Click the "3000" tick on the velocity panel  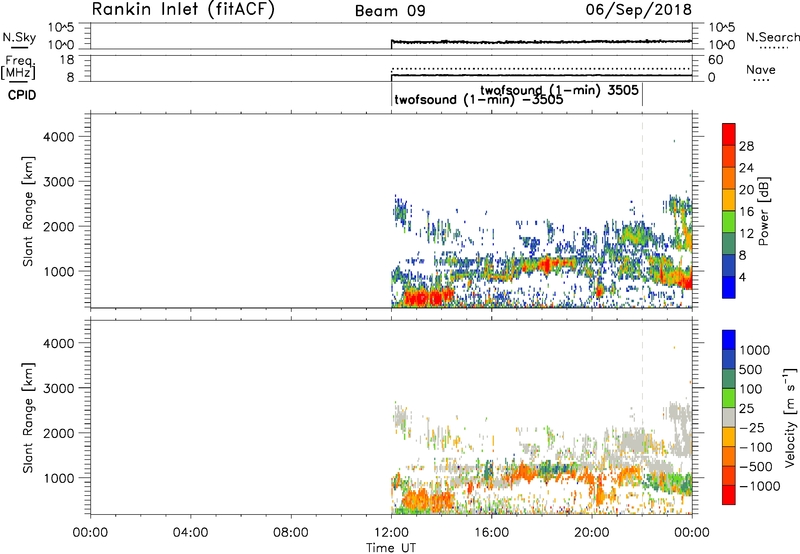(58, 388)
